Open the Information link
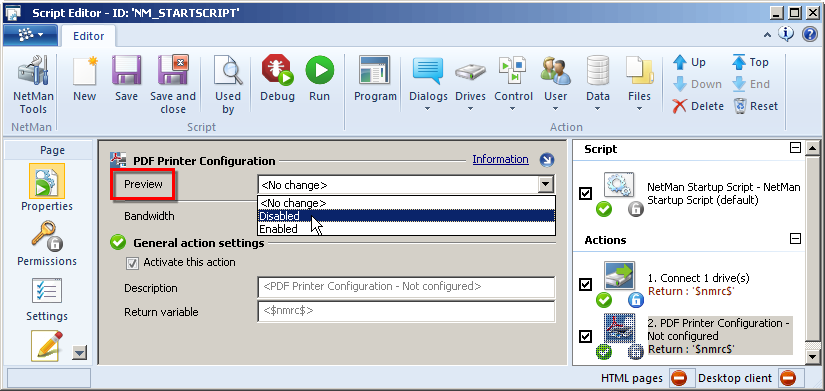The image size is (825, 391). tap(500, 159)
